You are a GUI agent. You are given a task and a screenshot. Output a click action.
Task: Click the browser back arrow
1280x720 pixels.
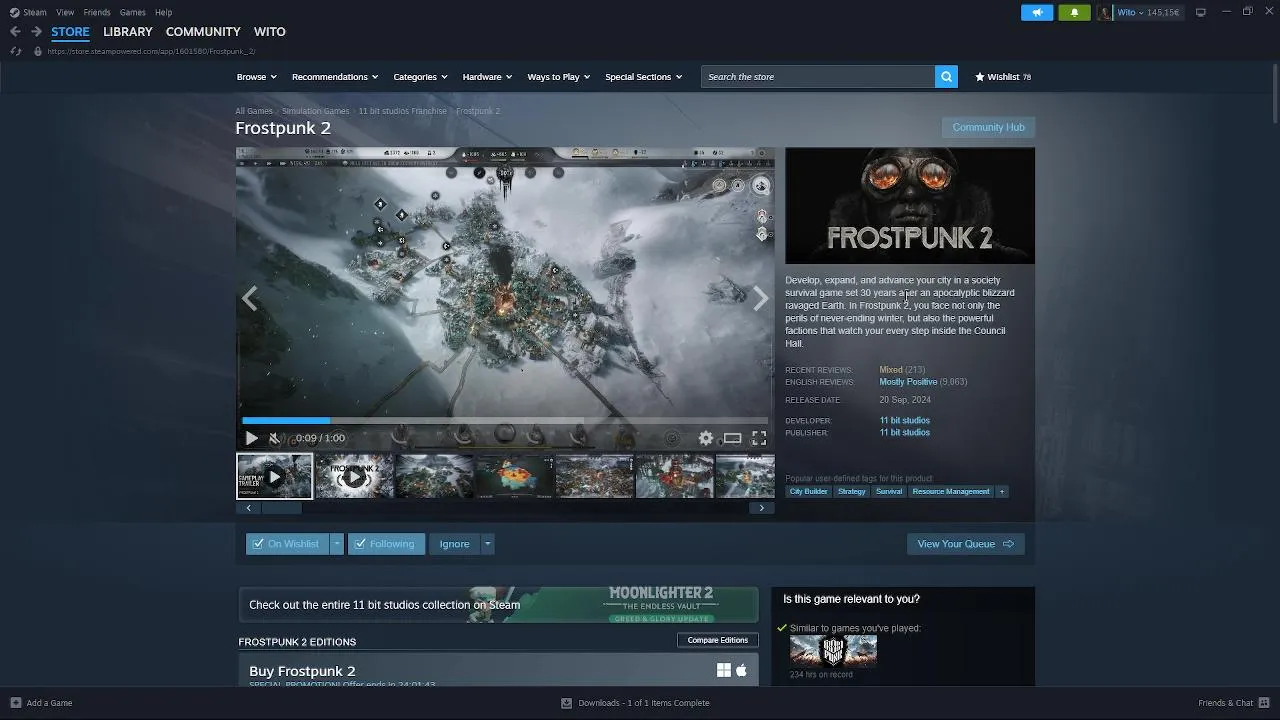pos(15,32)
